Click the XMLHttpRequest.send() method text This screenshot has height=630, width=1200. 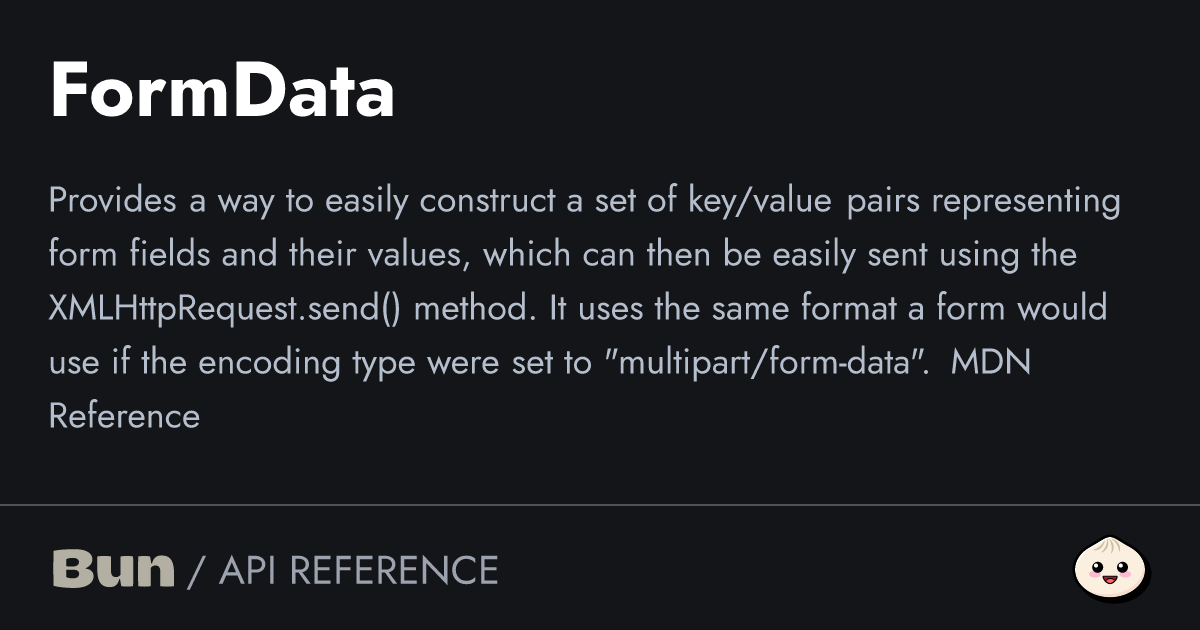coord(225,309)
